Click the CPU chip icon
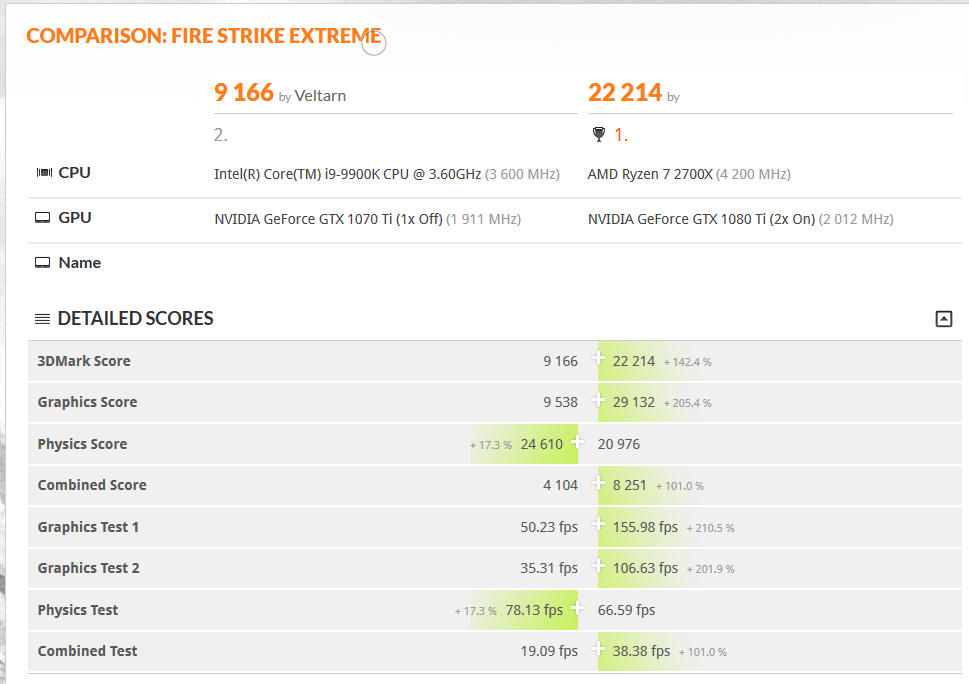 click(43, 173)
